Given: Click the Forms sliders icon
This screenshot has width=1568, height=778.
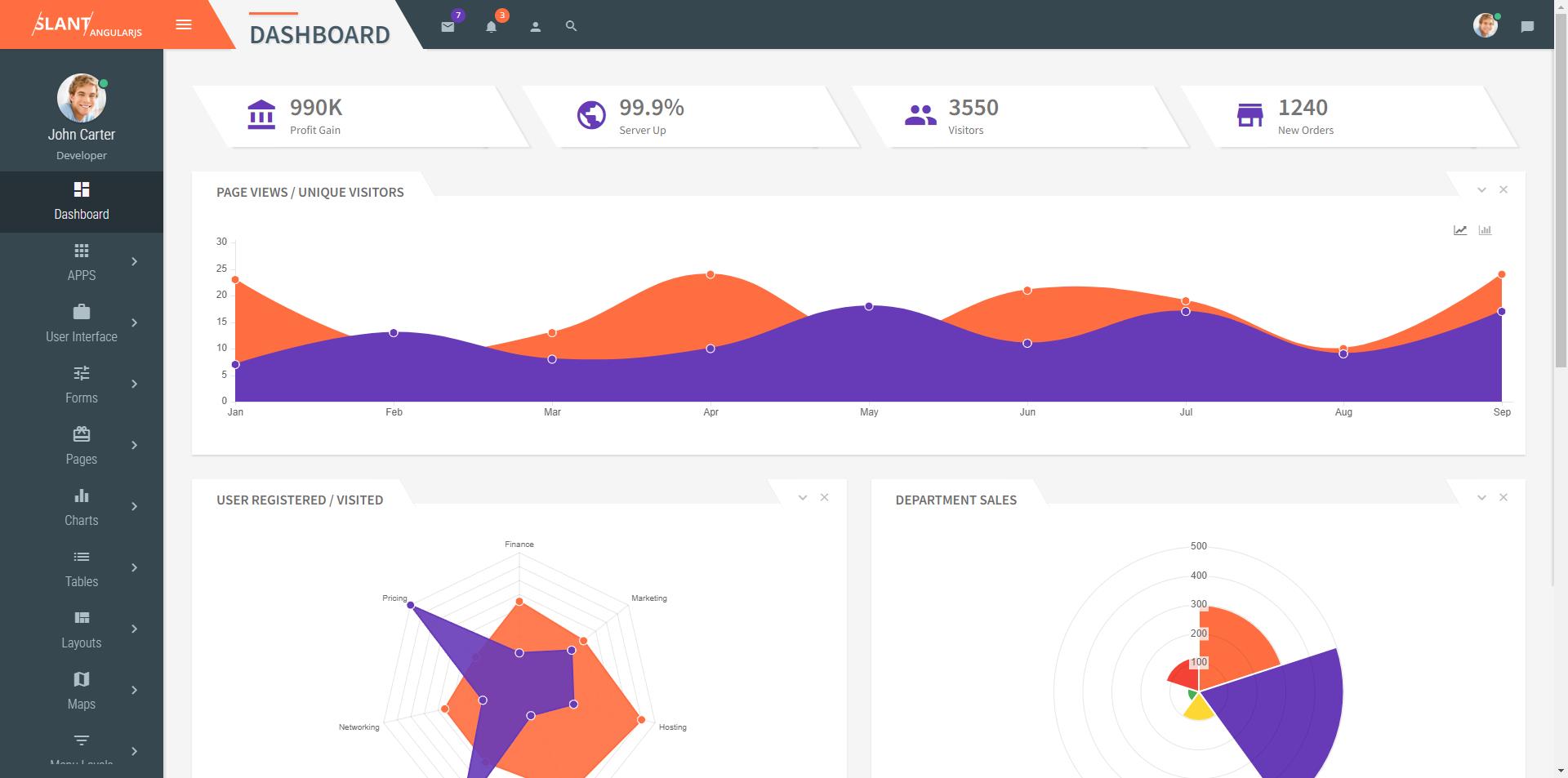Looking at the screenshot, I should [82, 373].
